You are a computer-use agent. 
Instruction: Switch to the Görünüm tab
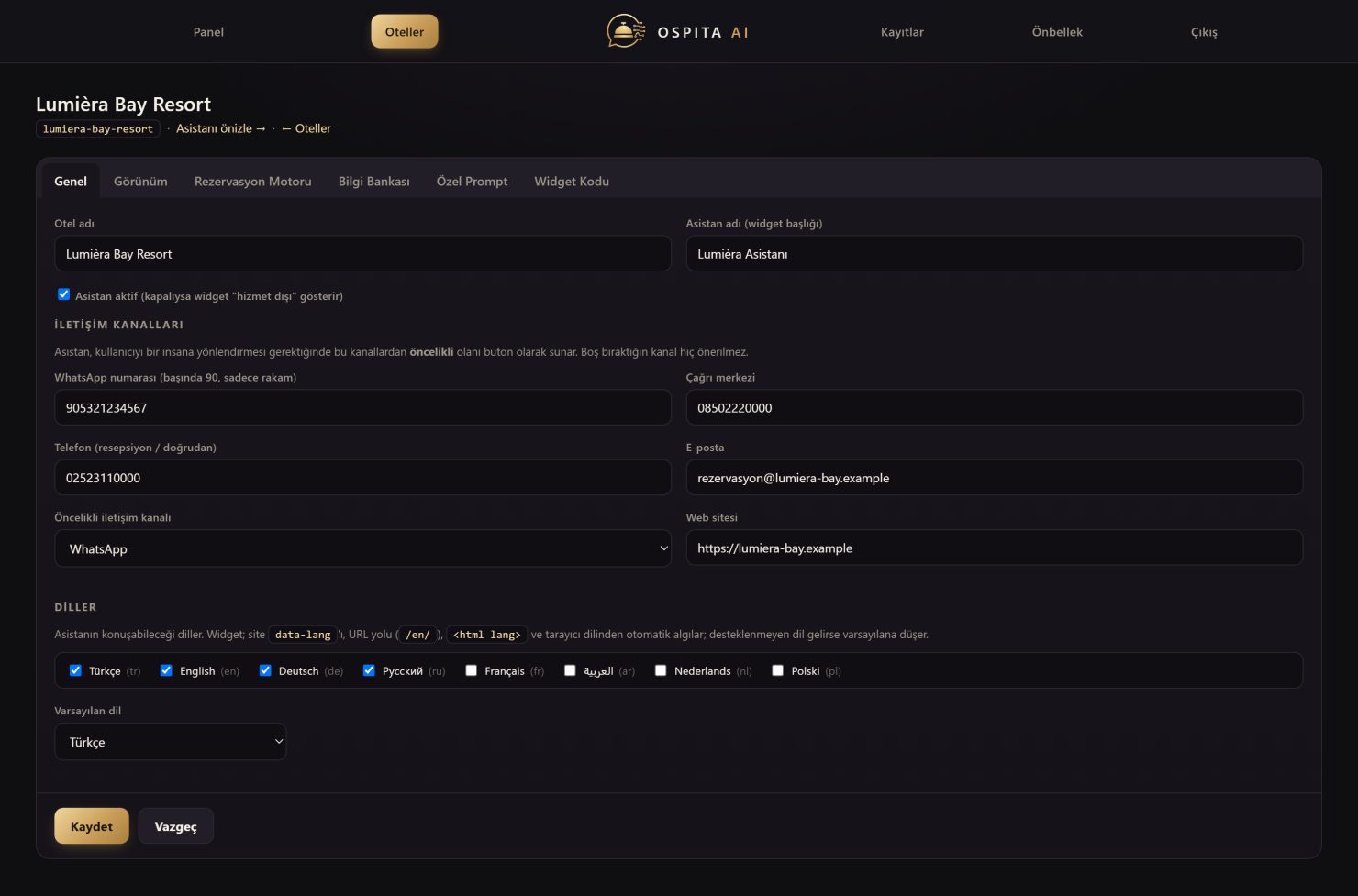[140, 182]
